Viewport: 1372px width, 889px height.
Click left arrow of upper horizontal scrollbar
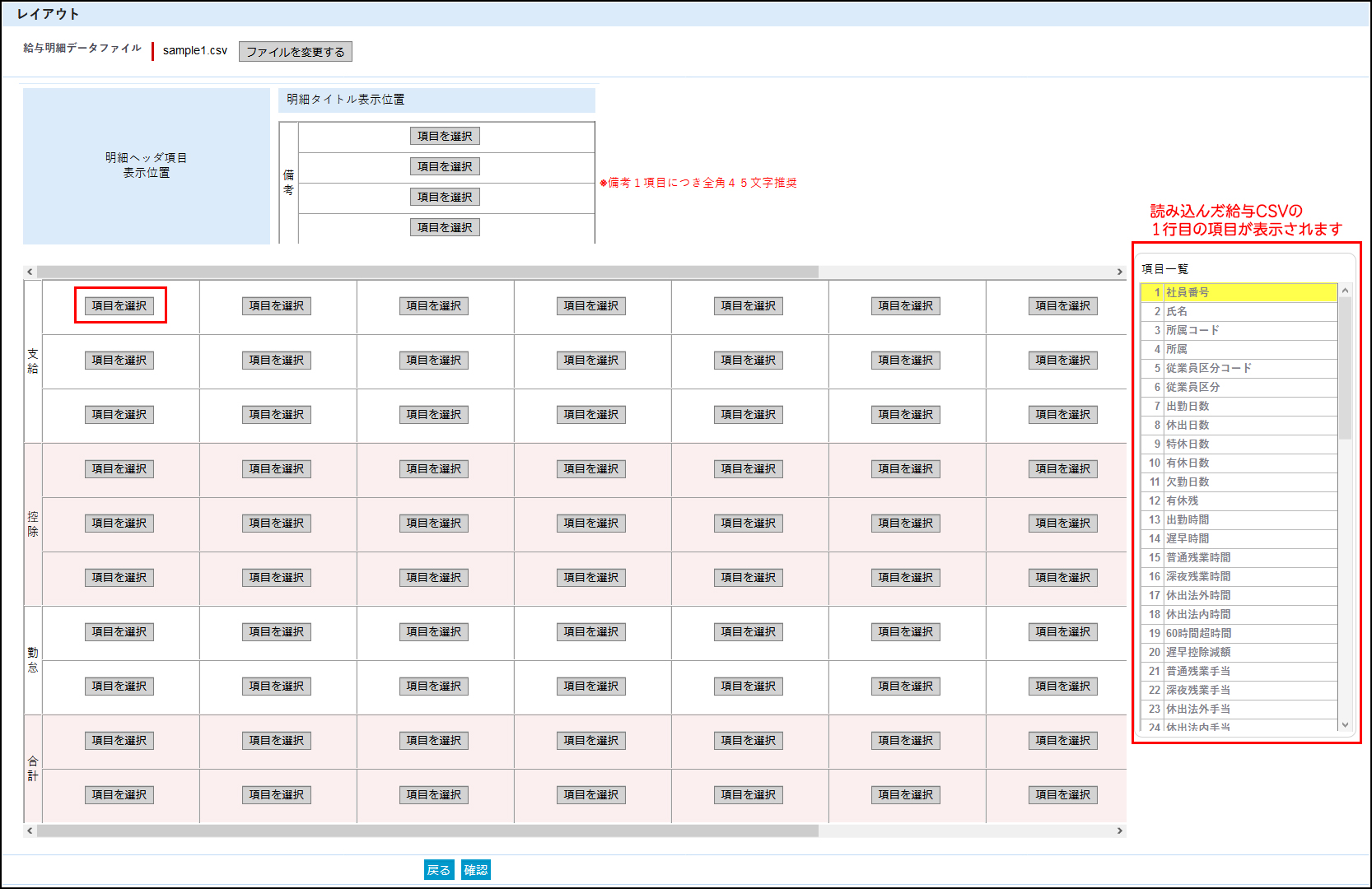30,272
